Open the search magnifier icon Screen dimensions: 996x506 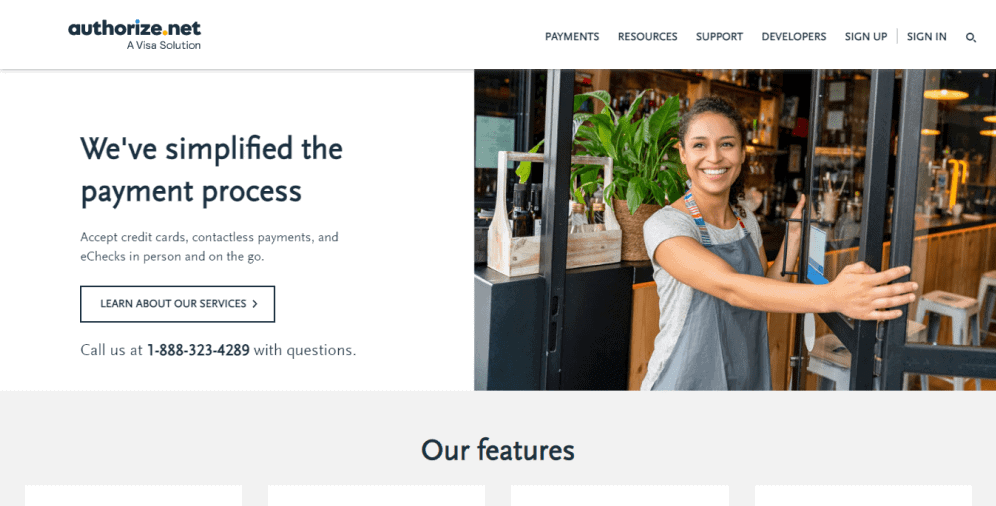[971, 37]
